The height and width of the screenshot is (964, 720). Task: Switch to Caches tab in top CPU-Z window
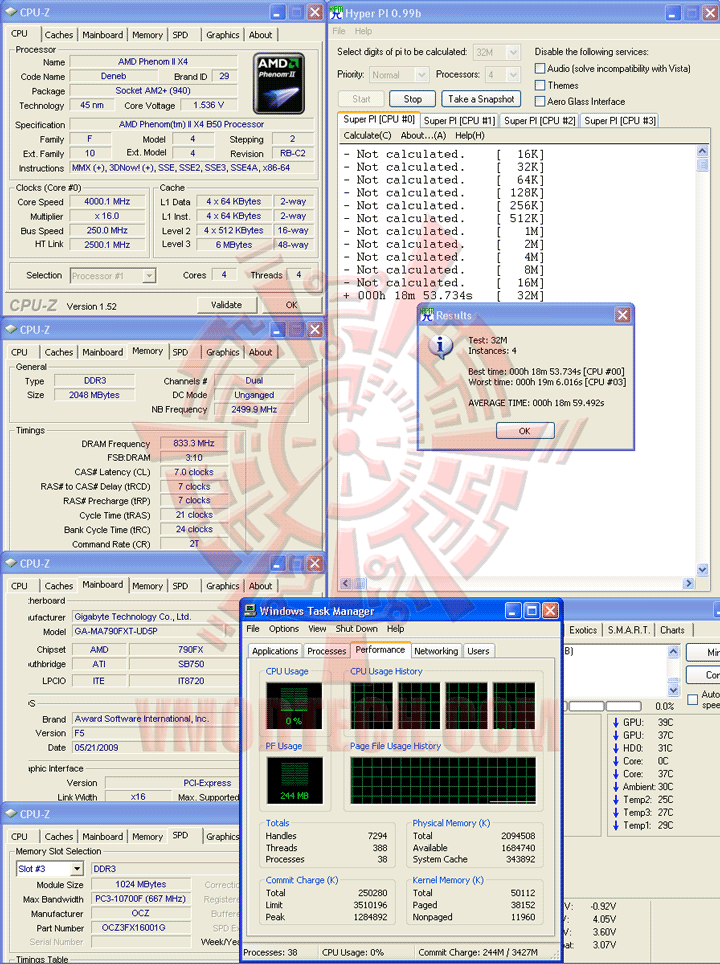coord(59,35)
